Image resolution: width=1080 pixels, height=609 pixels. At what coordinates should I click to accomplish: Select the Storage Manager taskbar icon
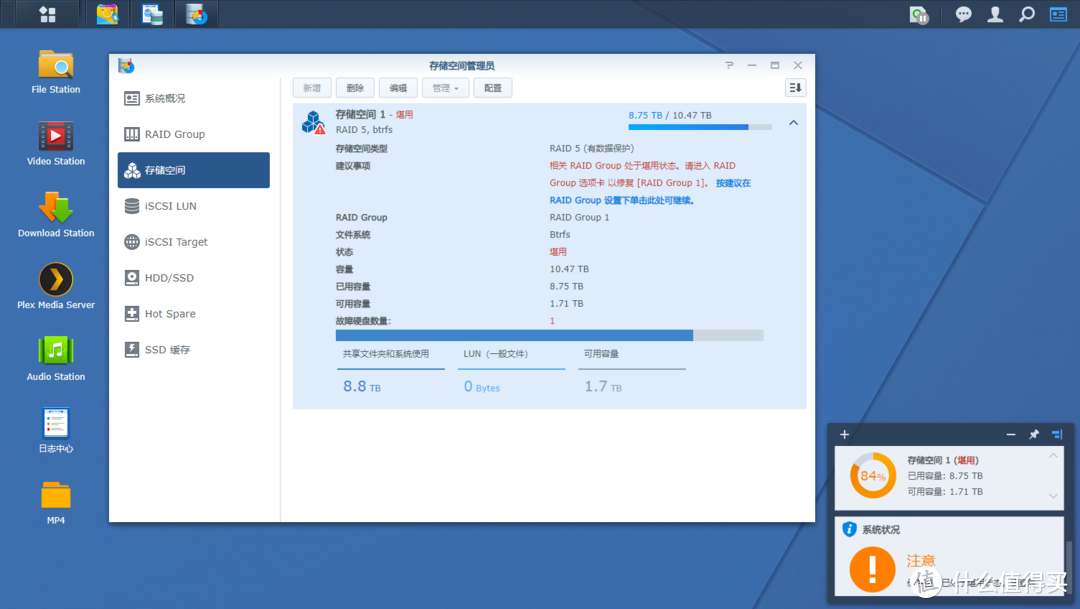coord(197,14)
